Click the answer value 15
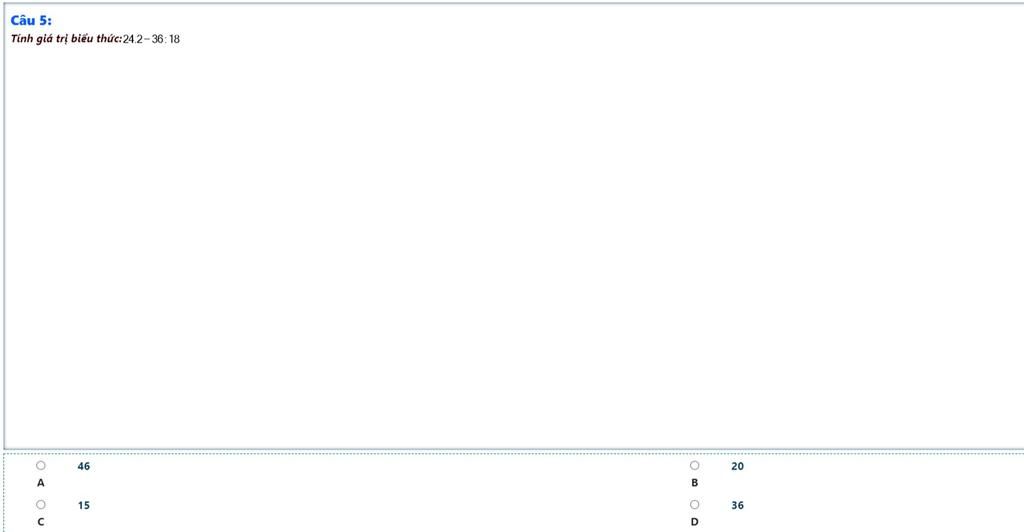 coord(84,505)
